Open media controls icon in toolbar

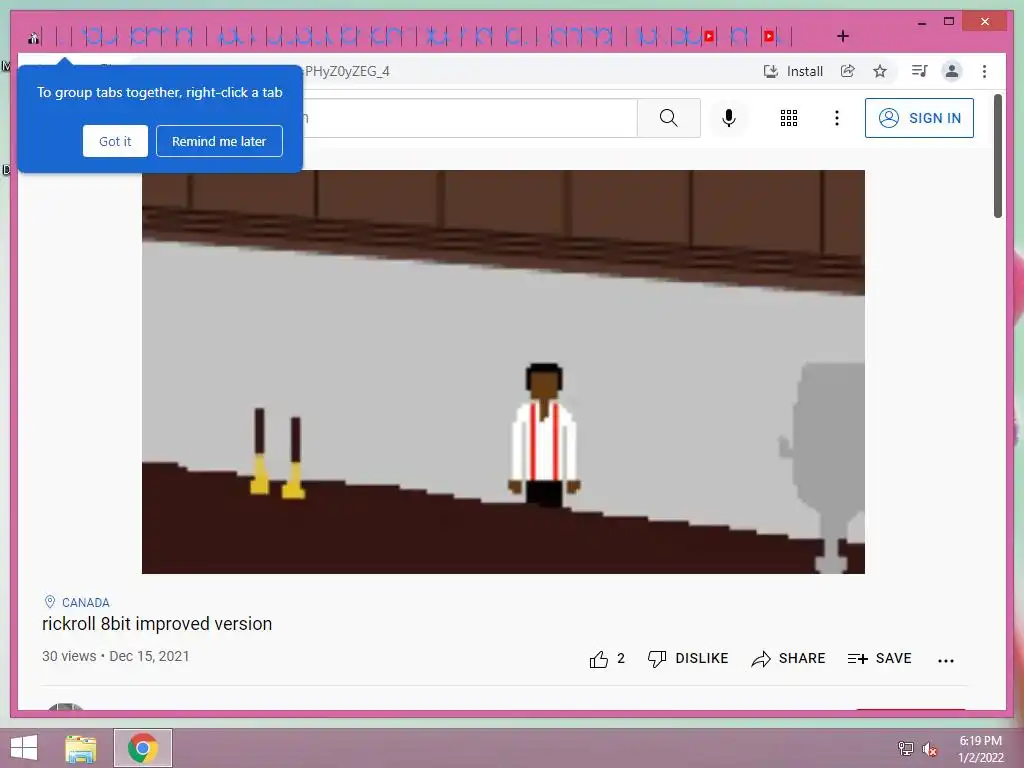(x=920, y=71)
